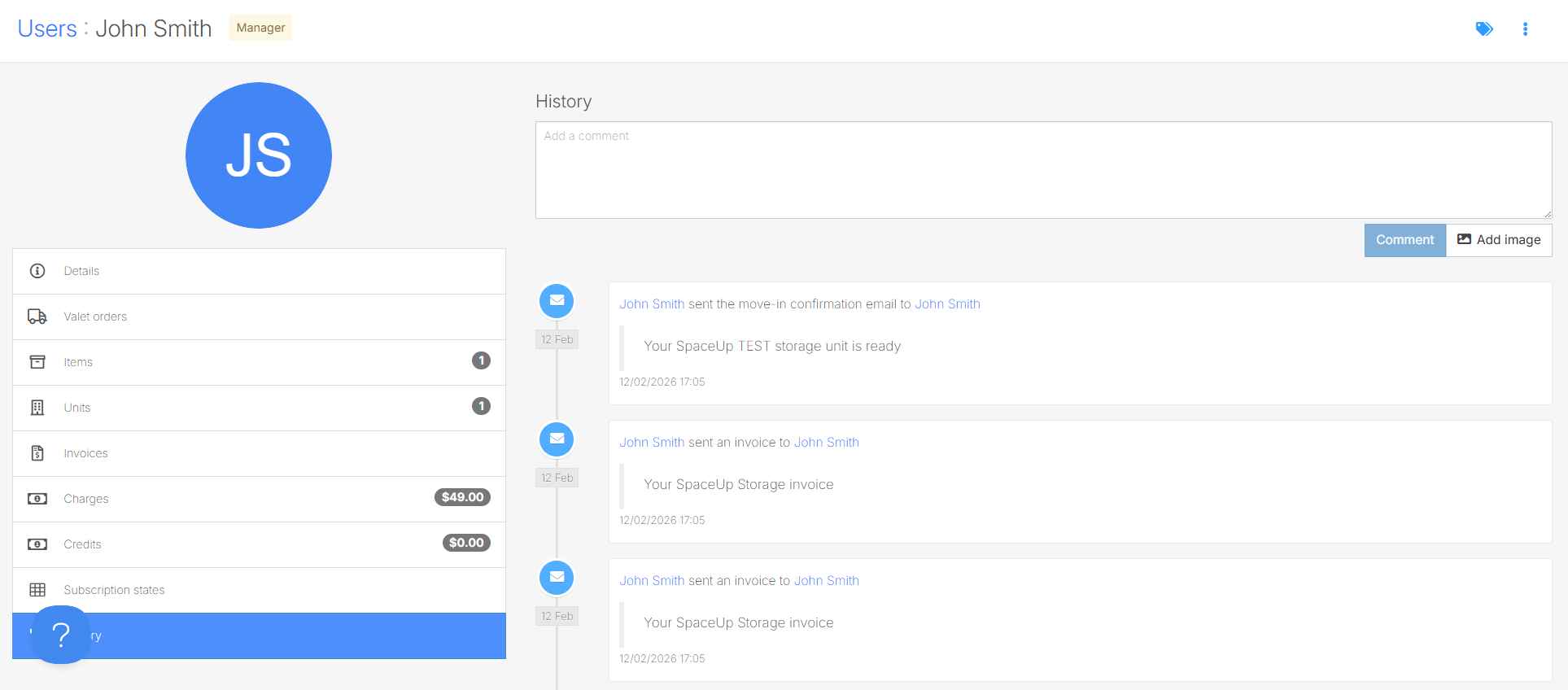This screenshot has width=1568, height=690.
Task: Click the $0.00 credits badge
Action: point(466,543)
